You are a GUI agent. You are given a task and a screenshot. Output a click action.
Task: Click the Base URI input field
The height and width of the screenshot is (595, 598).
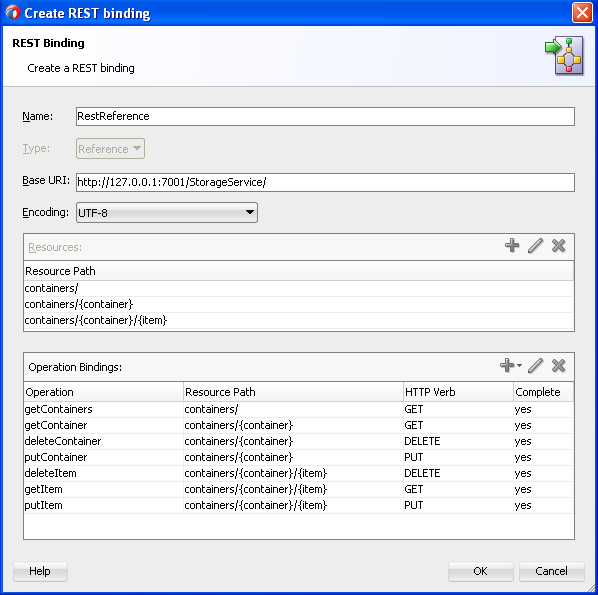click(325, 182)
